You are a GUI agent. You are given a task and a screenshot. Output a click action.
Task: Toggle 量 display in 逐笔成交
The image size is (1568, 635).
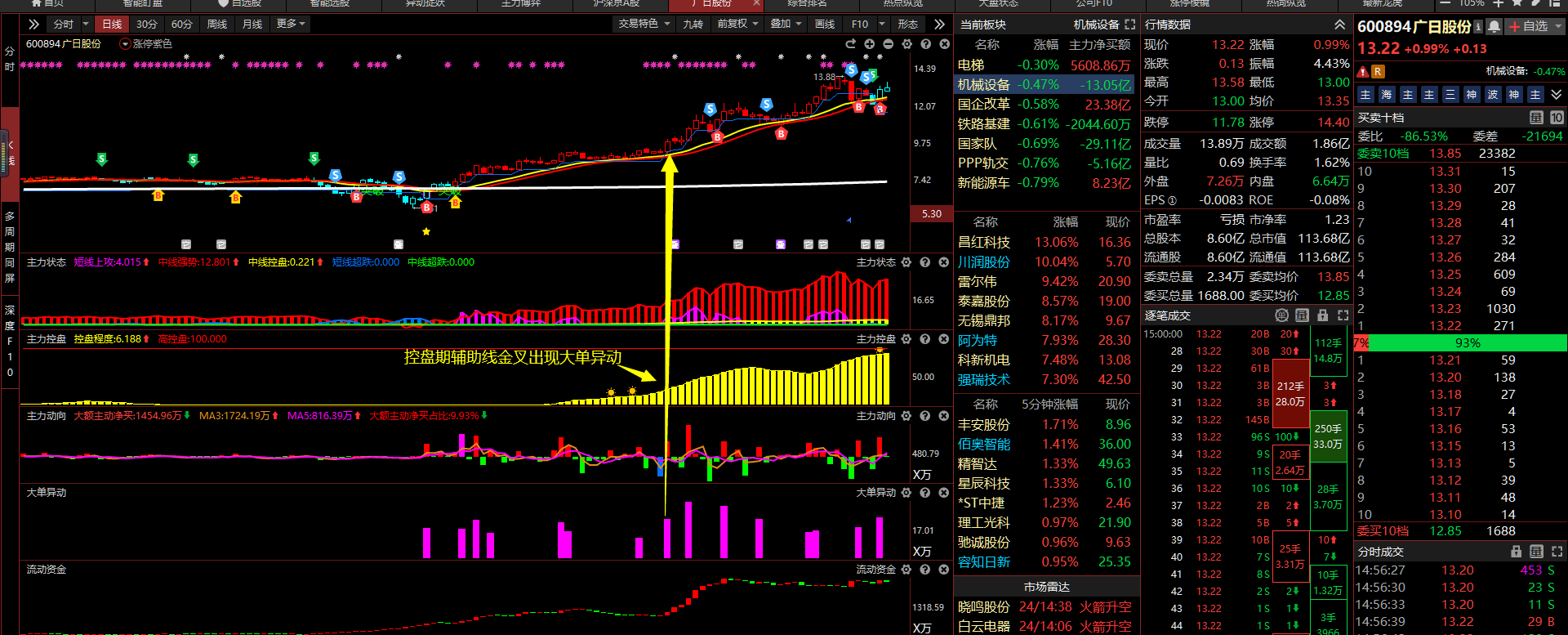(x=1302, y=315)
